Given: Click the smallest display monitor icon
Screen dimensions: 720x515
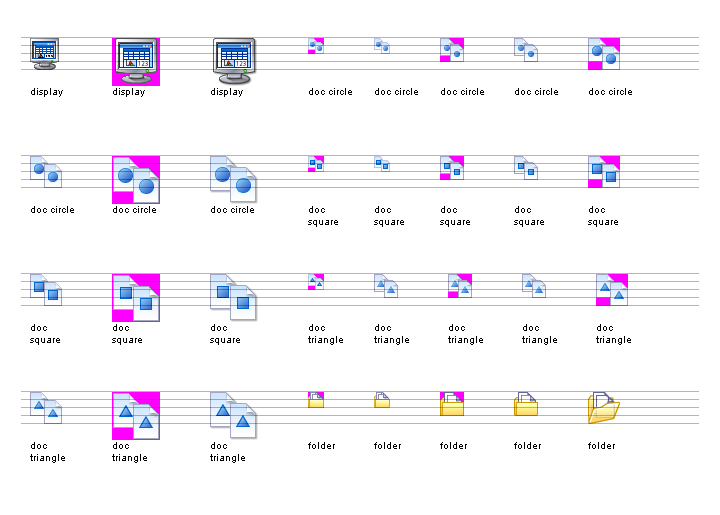Looking at the screenshot, I should point(45,53).
